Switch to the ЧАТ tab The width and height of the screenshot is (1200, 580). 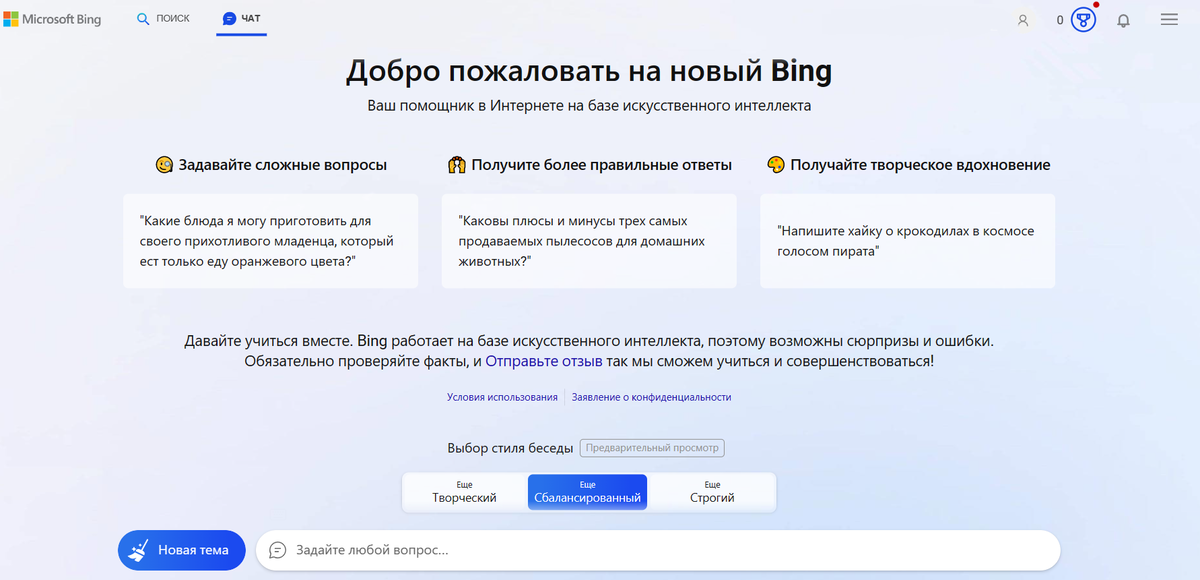pyautogui.click(x=241, y=19)
